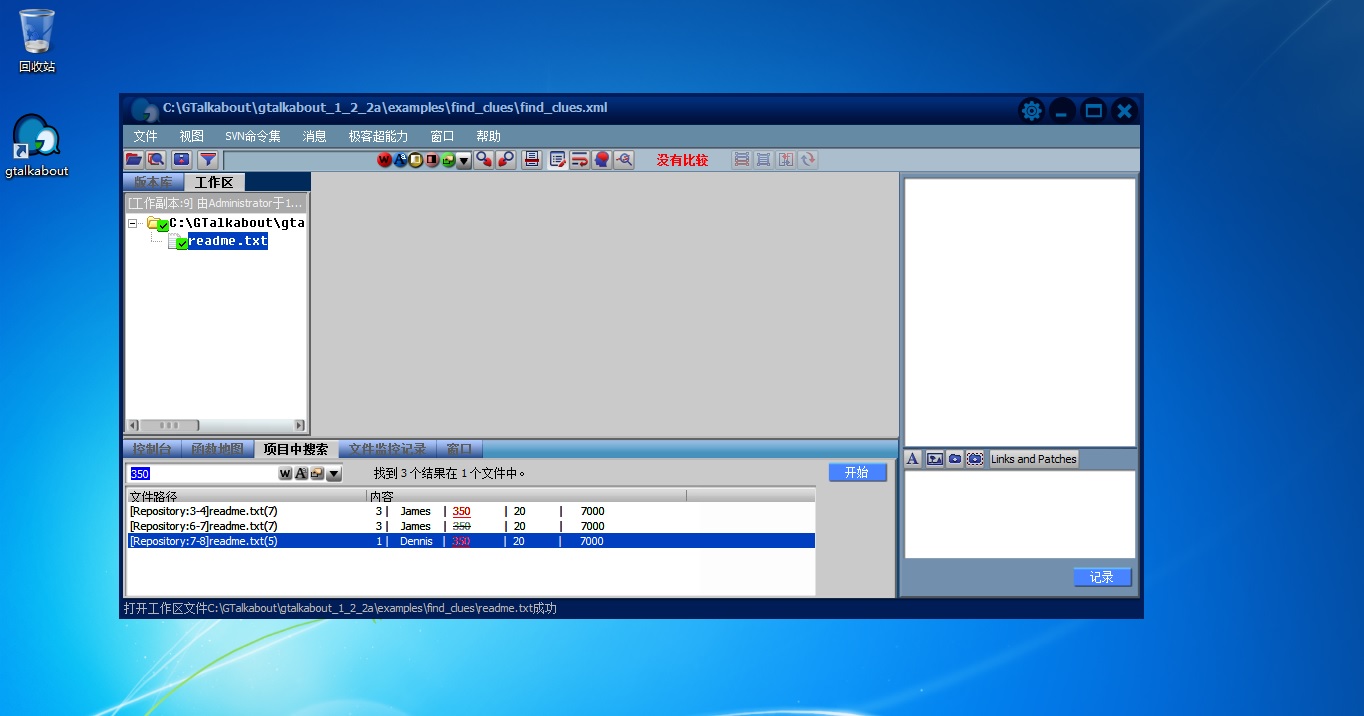Image resolution: width=1364 pixels, height=716 pixels.
Task: Collapse the C:\GTalkabout tree node
Action: tap(132, 224)
